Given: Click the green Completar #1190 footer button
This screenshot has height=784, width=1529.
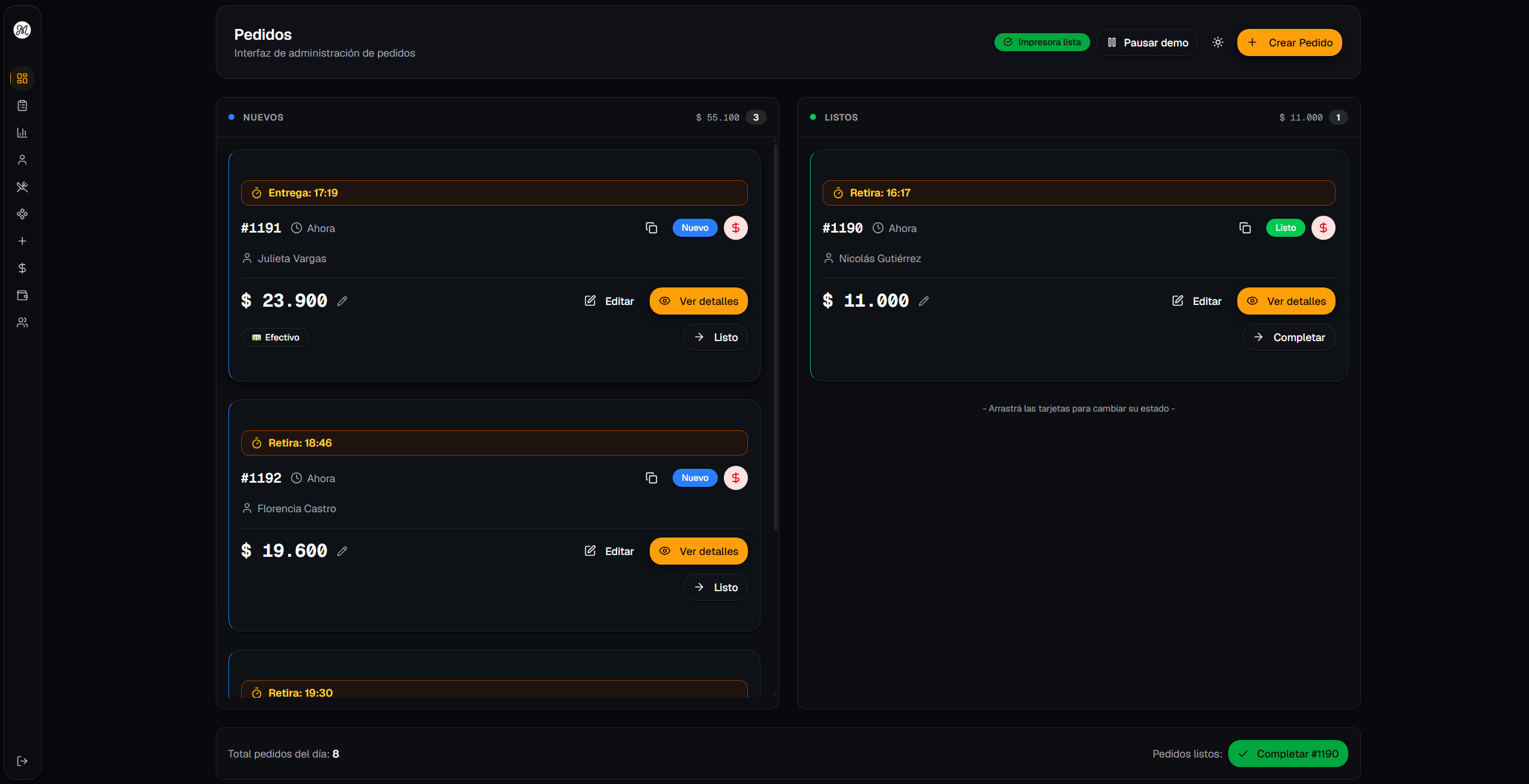Looking at the screenshot, I should 1288,754.
